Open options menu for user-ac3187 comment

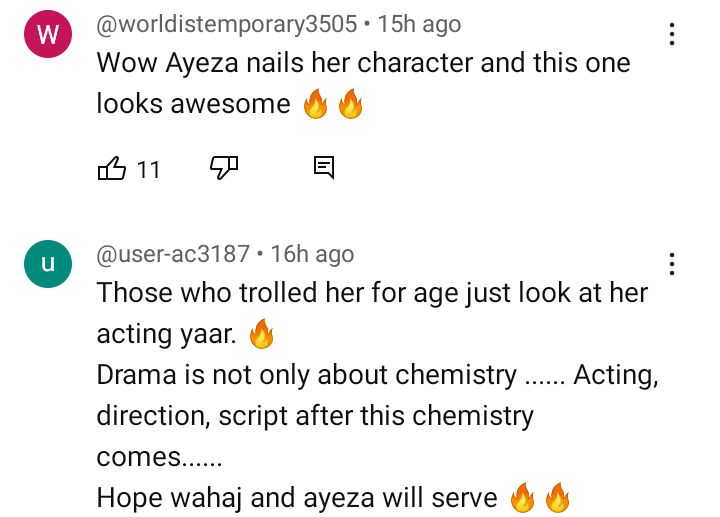pyautogui.click(x=672, y=264)
